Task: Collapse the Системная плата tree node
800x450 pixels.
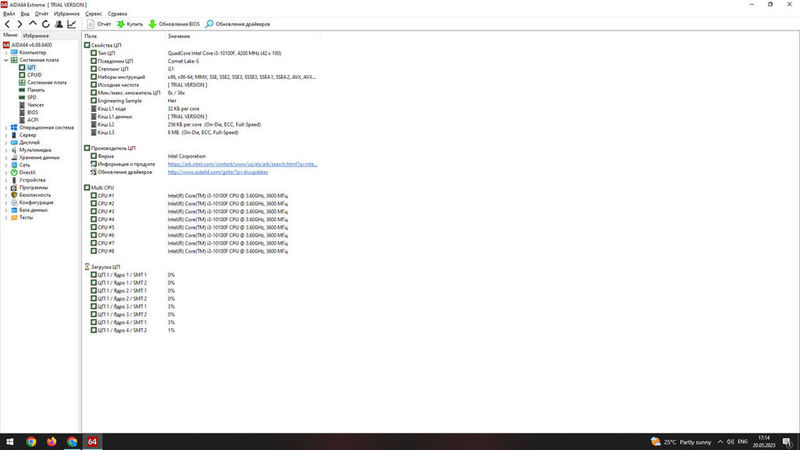Action: tap(6, 60)
